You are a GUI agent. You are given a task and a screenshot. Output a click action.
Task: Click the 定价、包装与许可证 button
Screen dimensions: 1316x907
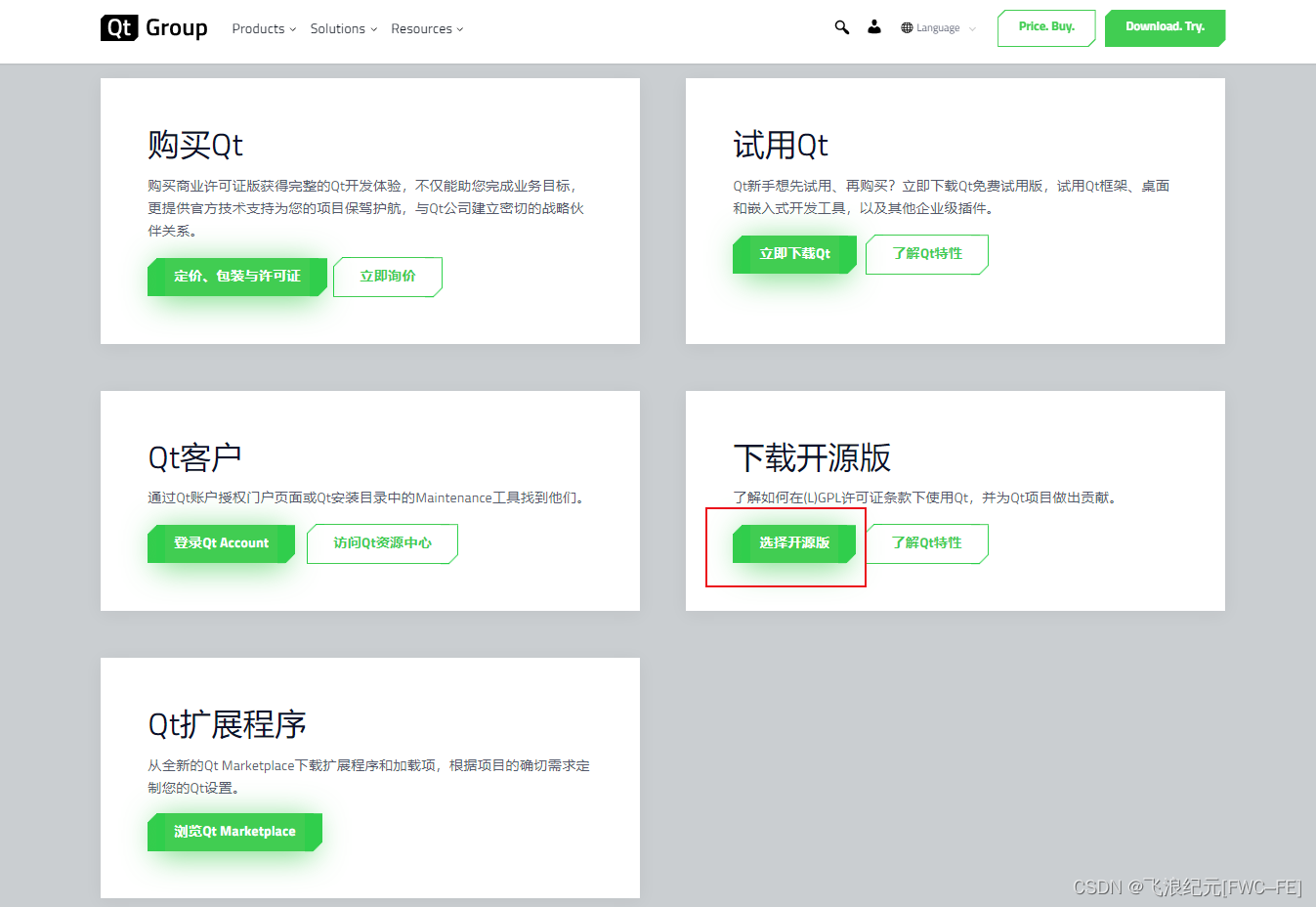pyautogui.click(x=237, y=277)
